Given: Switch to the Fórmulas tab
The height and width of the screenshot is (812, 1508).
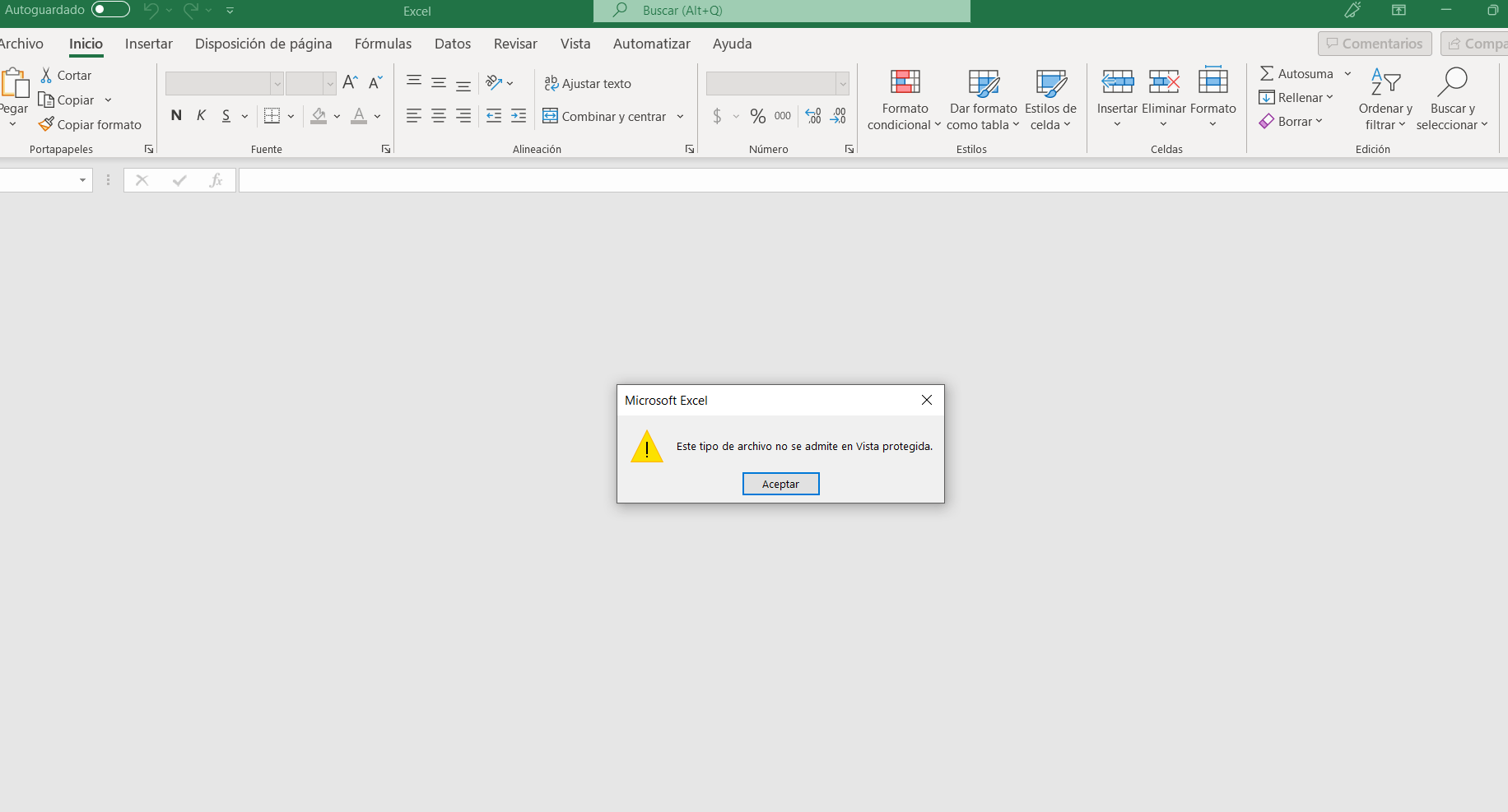Looking at the screenshot, I should point(383,44).
